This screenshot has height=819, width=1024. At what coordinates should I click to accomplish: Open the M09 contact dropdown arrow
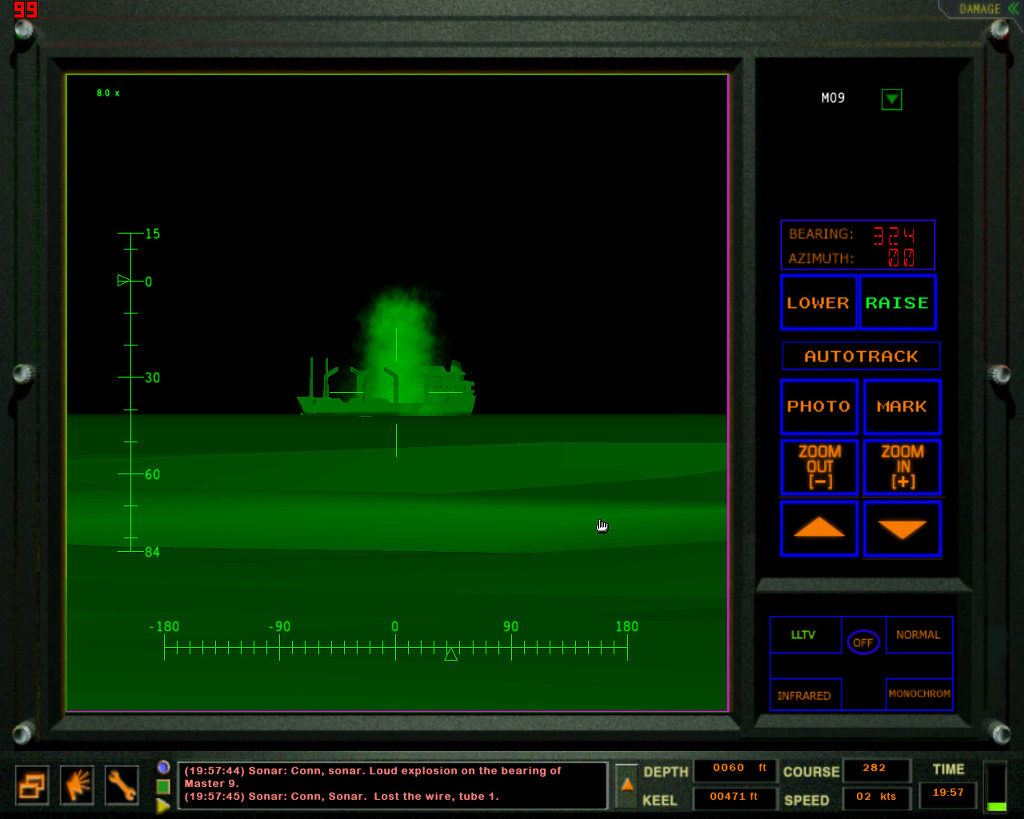[891, 99]
